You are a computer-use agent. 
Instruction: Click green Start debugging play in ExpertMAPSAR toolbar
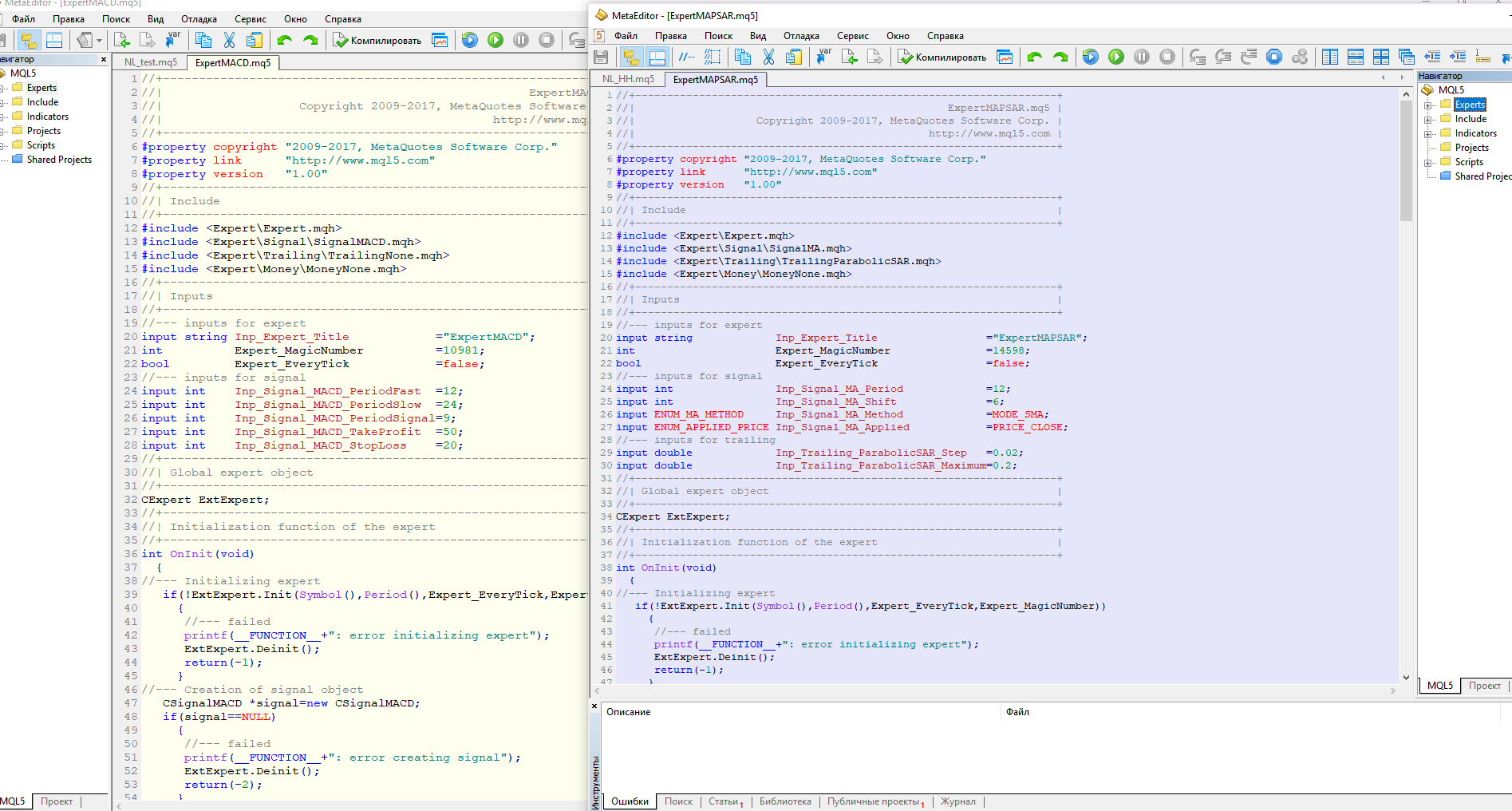1116,57
